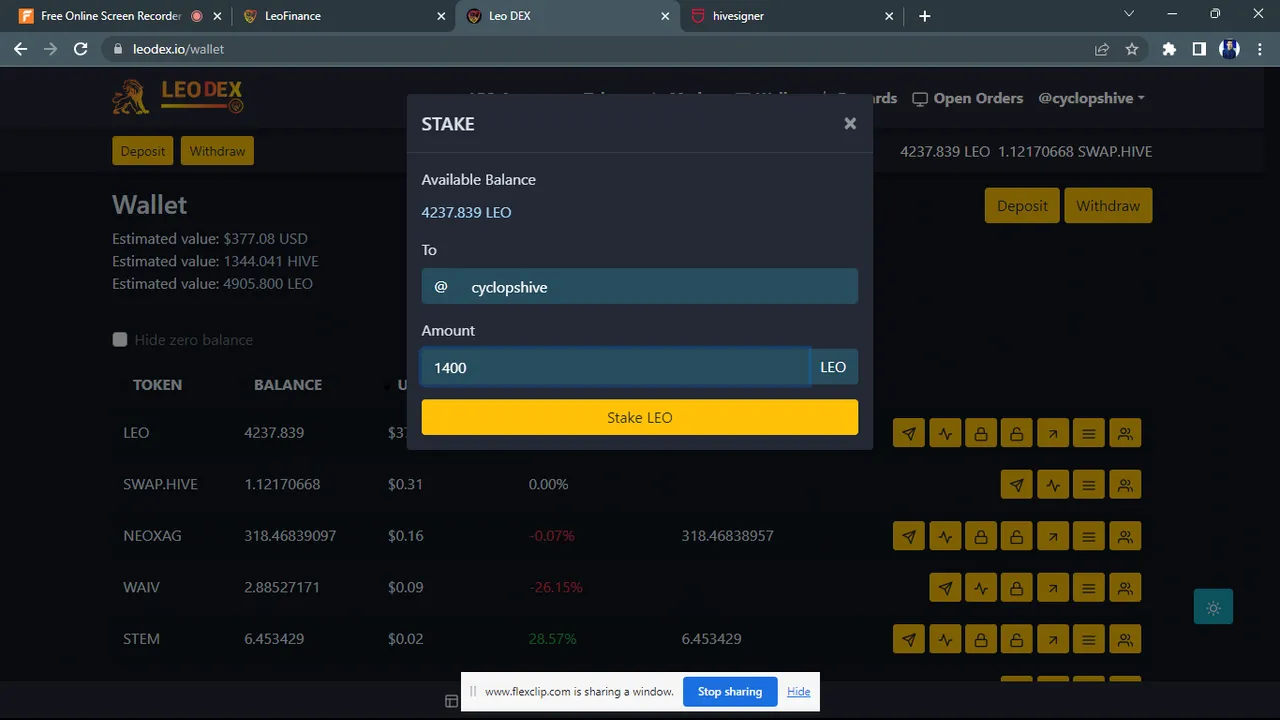The image size is (1280, 720).
Task: Click available balance 4237.839 LEO
Action: coord(466,212)
